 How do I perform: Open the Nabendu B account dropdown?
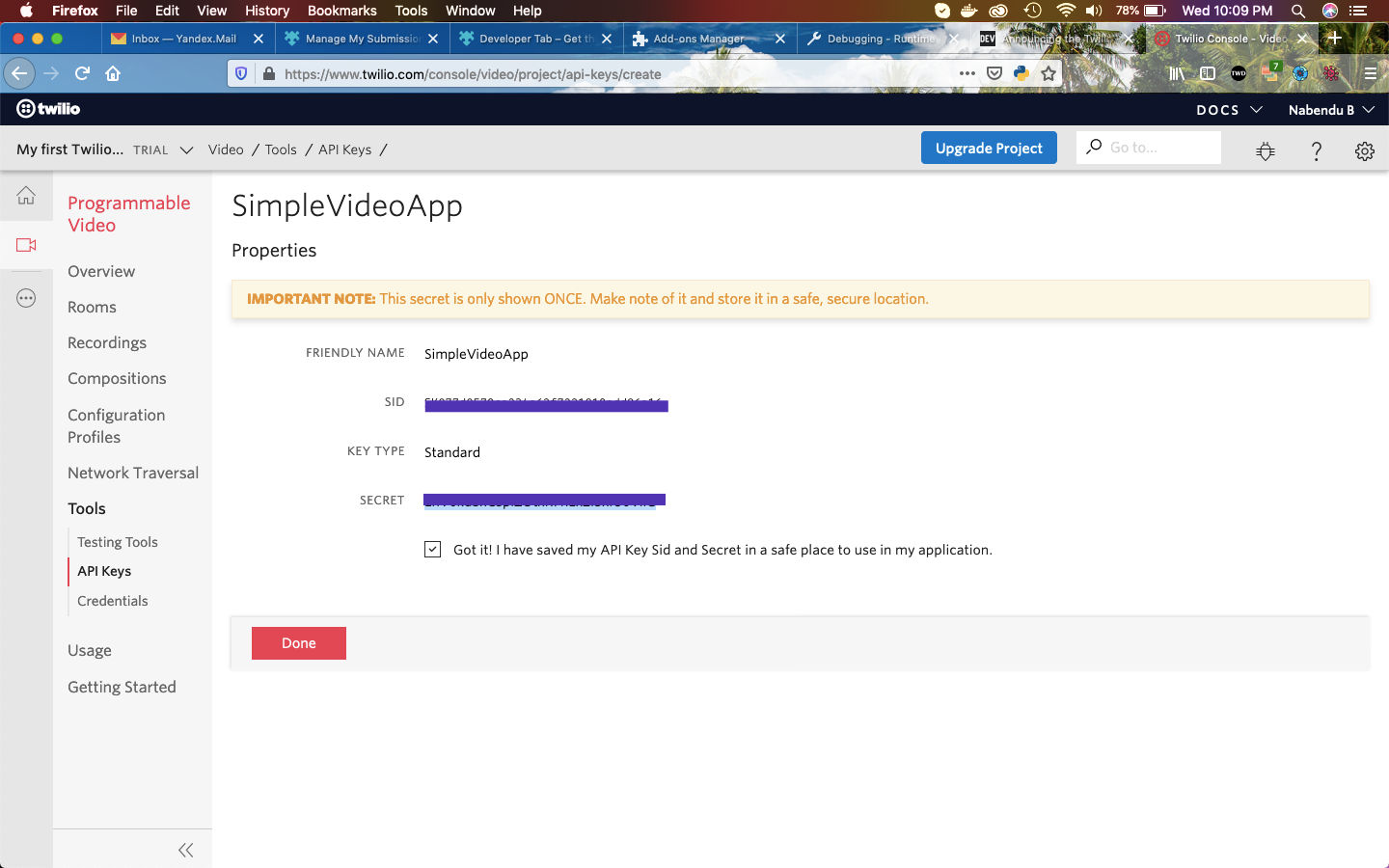[1331, 109]
